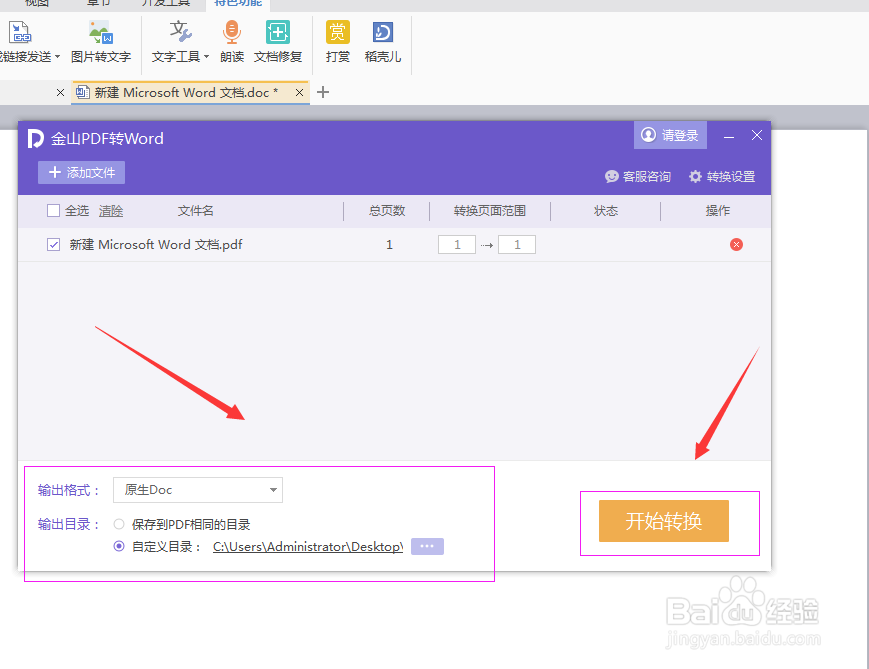This screenshot has height=669, width=869.
Task: Click 请登录 login button
Action: pyautogui.click(x=670, y=135)
